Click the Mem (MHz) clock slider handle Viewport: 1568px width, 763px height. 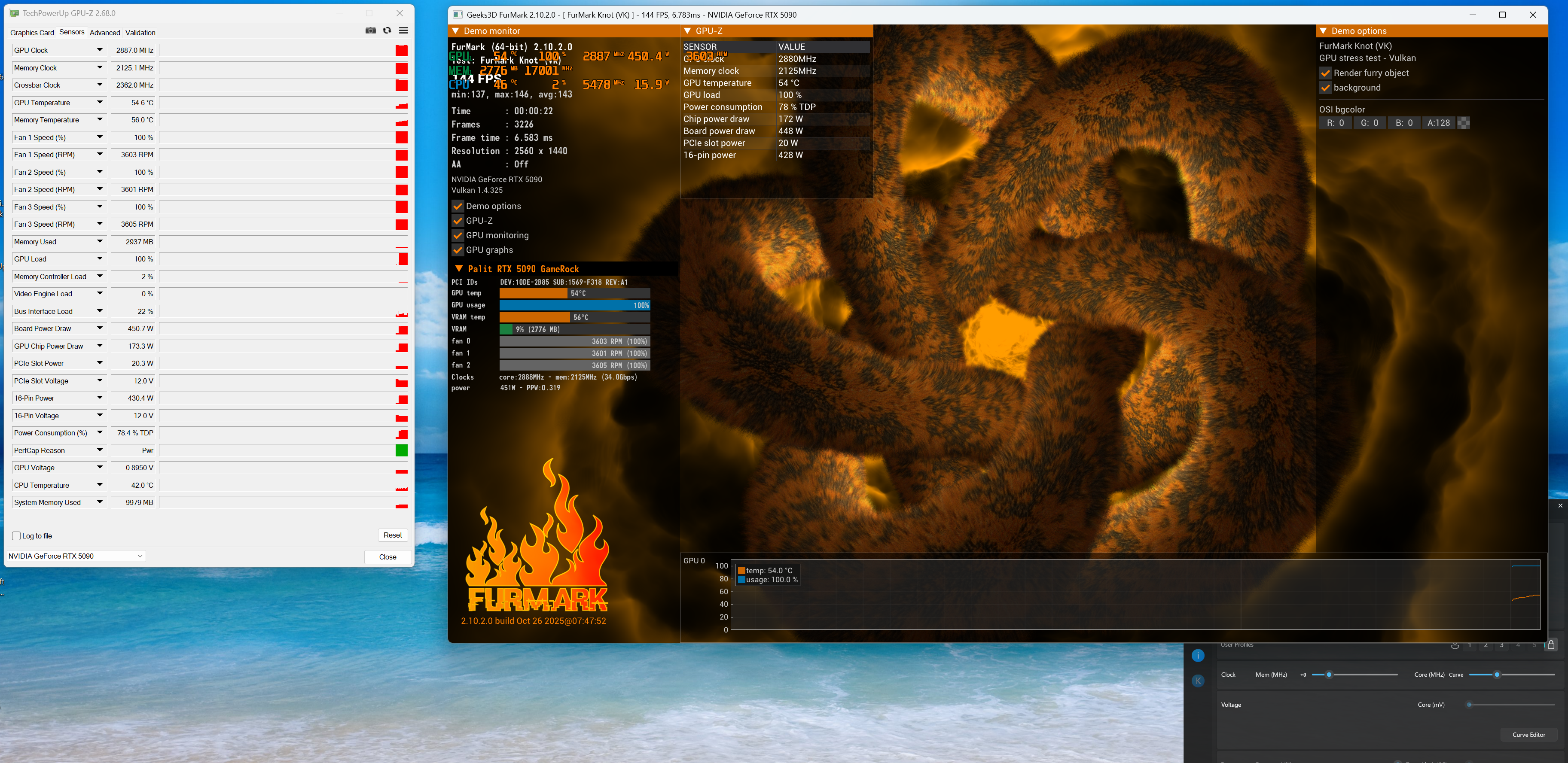coord(1329,675)
